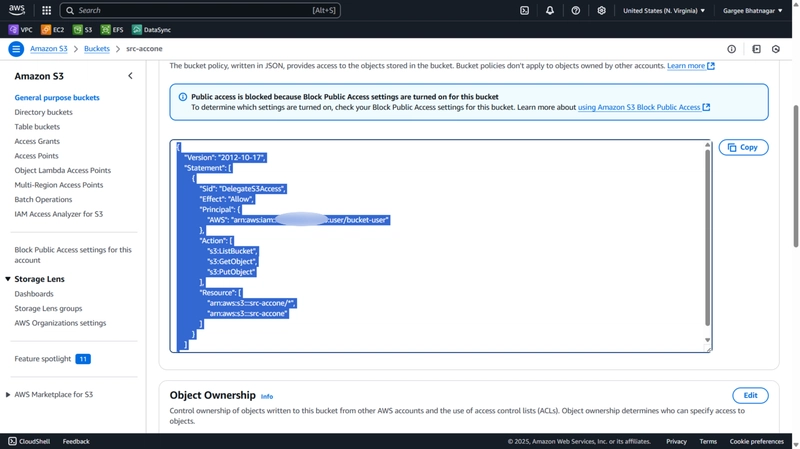Select Directory buckets in the sidebar
This screenshot has width=800, height=449.
tap(43, 112)
